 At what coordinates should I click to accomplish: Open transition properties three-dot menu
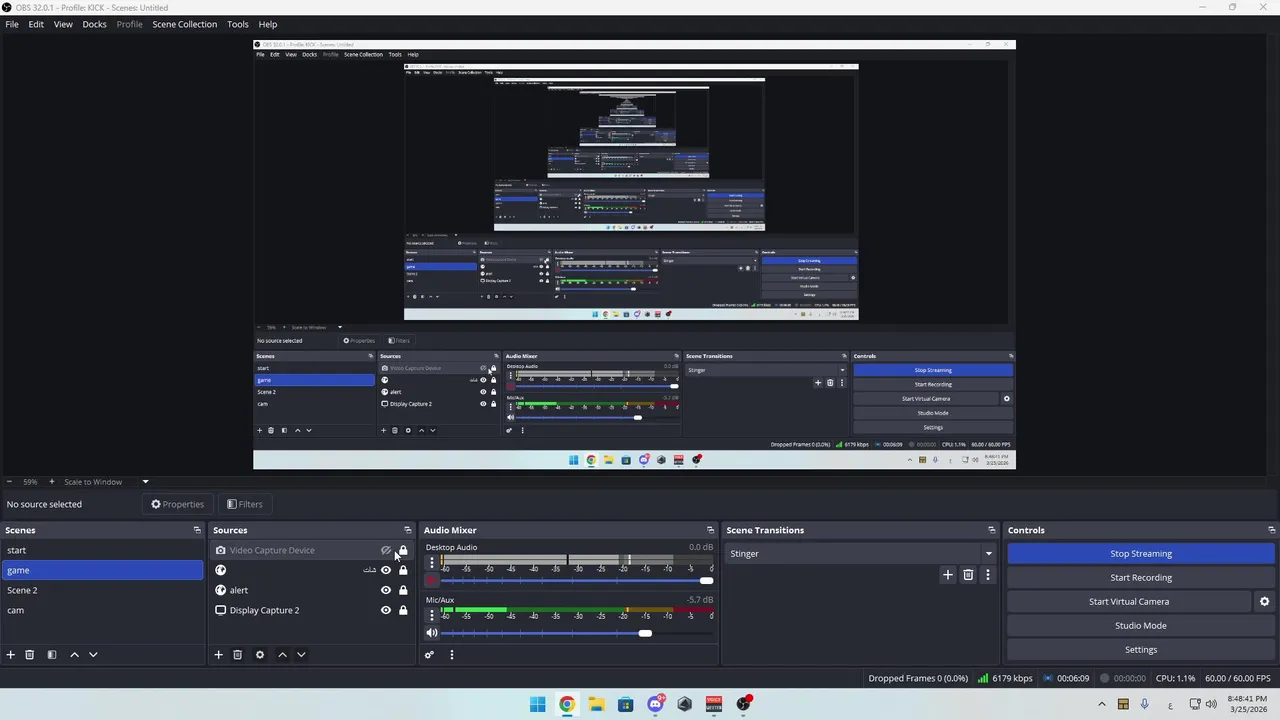[988, 575]
